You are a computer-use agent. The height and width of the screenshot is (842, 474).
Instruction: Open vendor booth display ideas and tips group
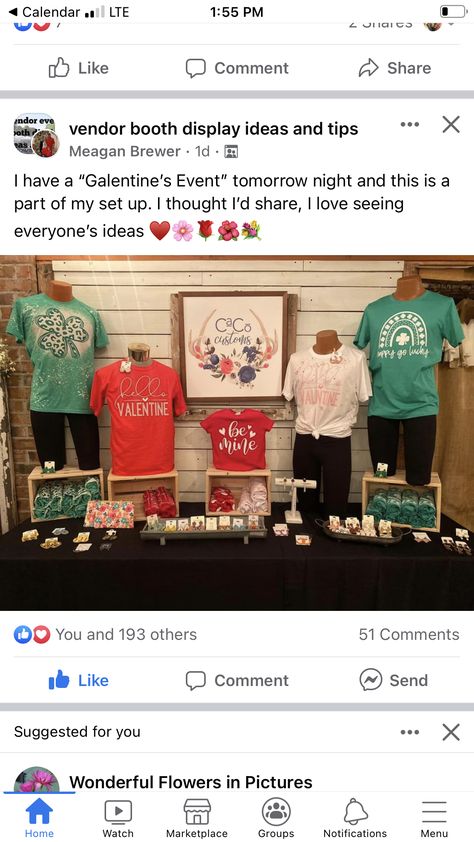[x=213, y=129]
